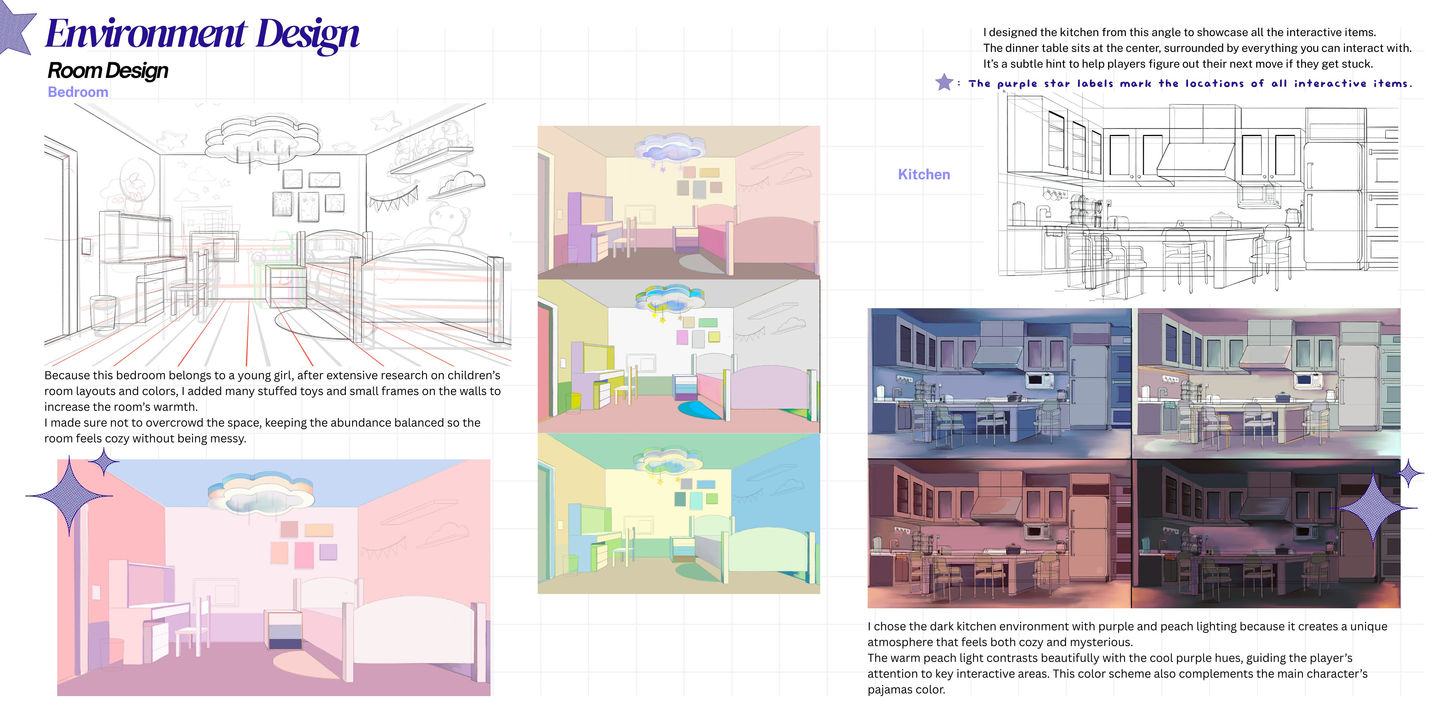
Task: Select the green and blue bedroom color variant
Action: click(x=679, y=513)
